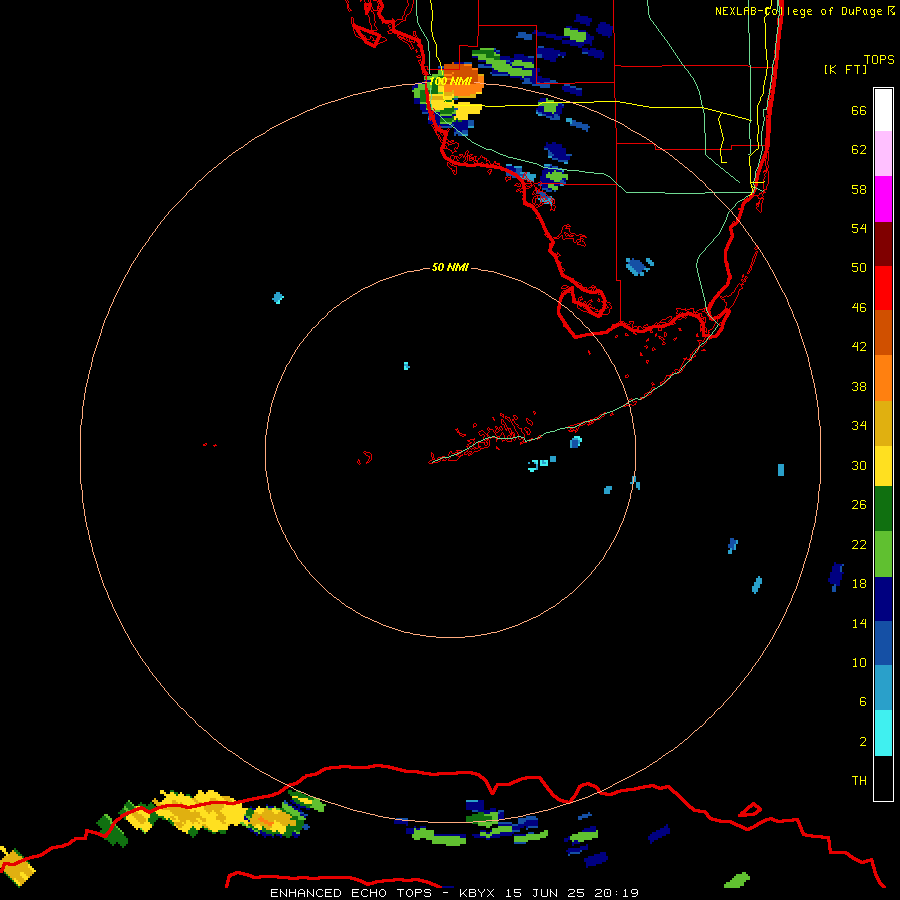The width and height of the screenshot is (900, 900).
Task: Click the "38" legend value
Action: click(859, 387)
